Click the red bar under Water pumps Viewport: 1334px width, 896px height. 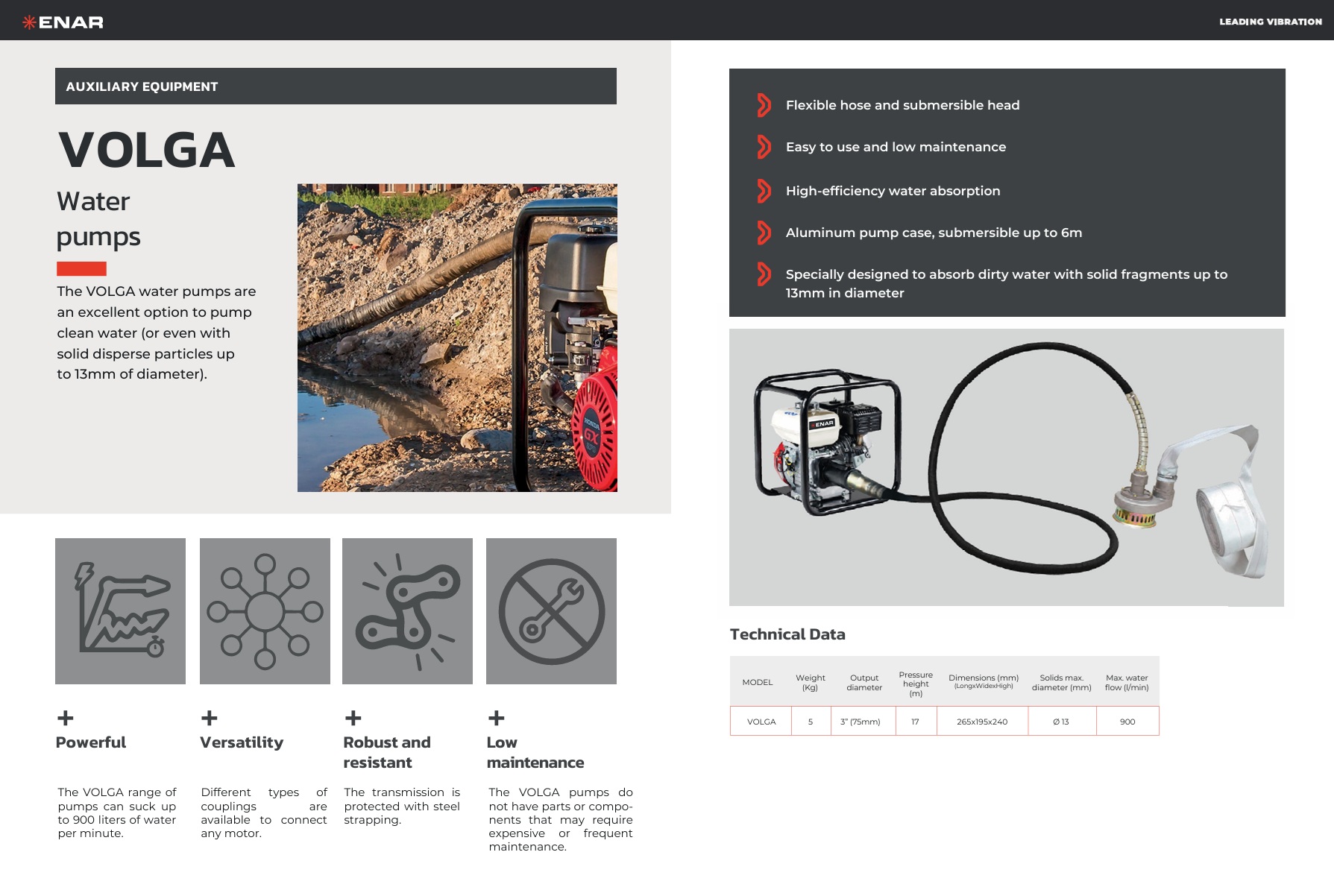(x=81, y=268)
